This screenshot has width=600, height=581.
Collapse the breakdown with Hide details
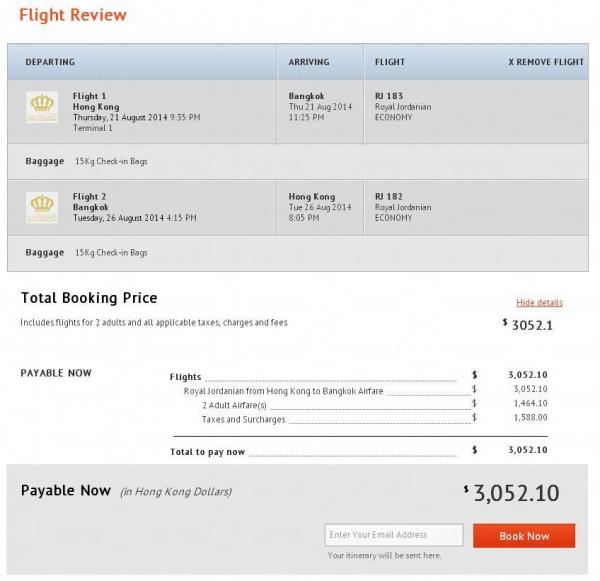click(539, 302)
